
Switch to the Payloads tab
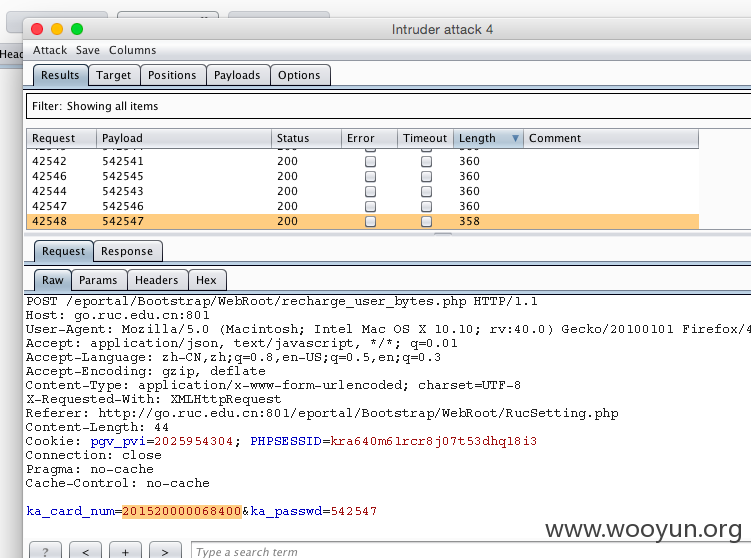(x=237, y=75)
